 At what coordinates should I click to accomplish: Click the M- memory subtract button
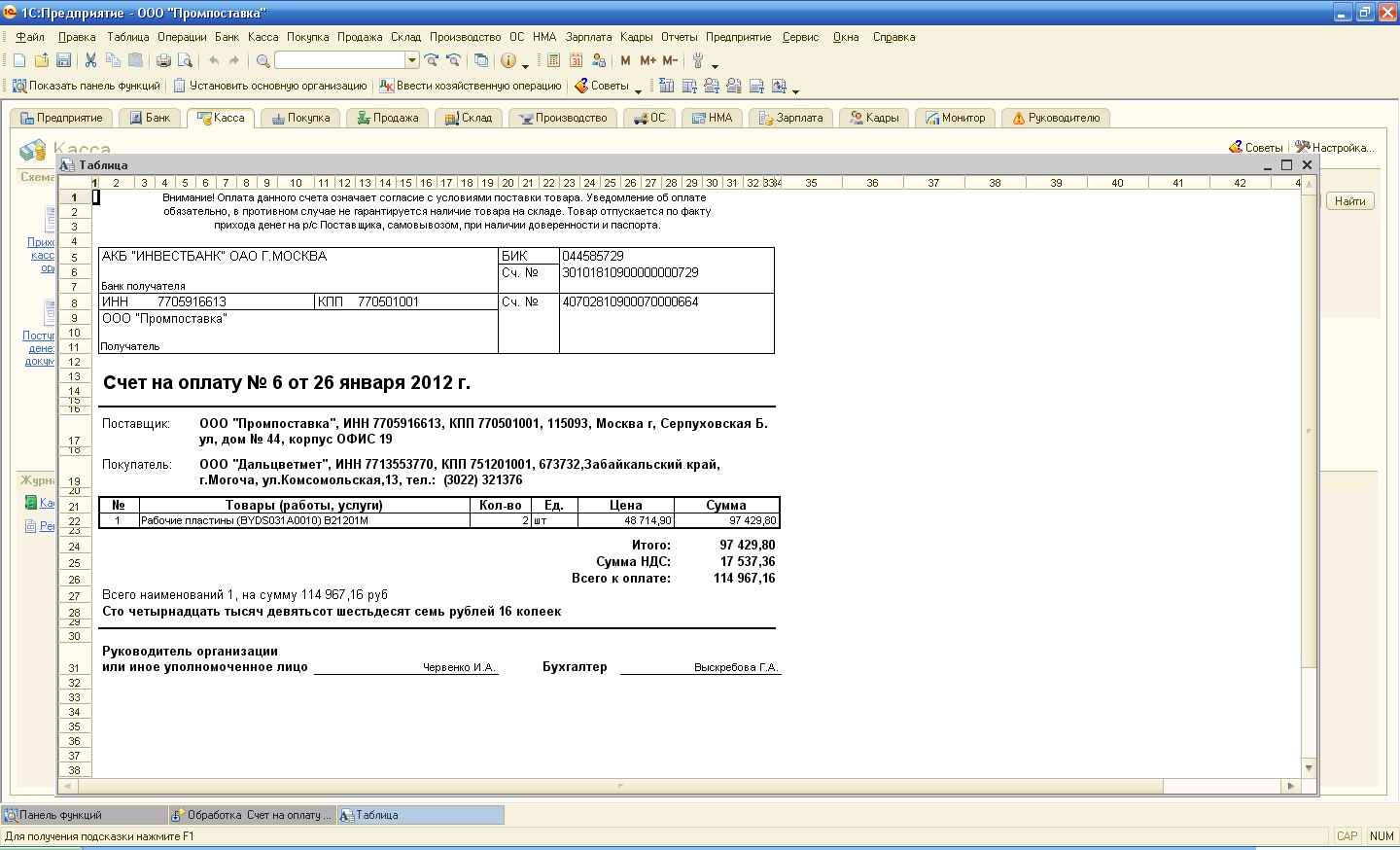click(670, 60)
